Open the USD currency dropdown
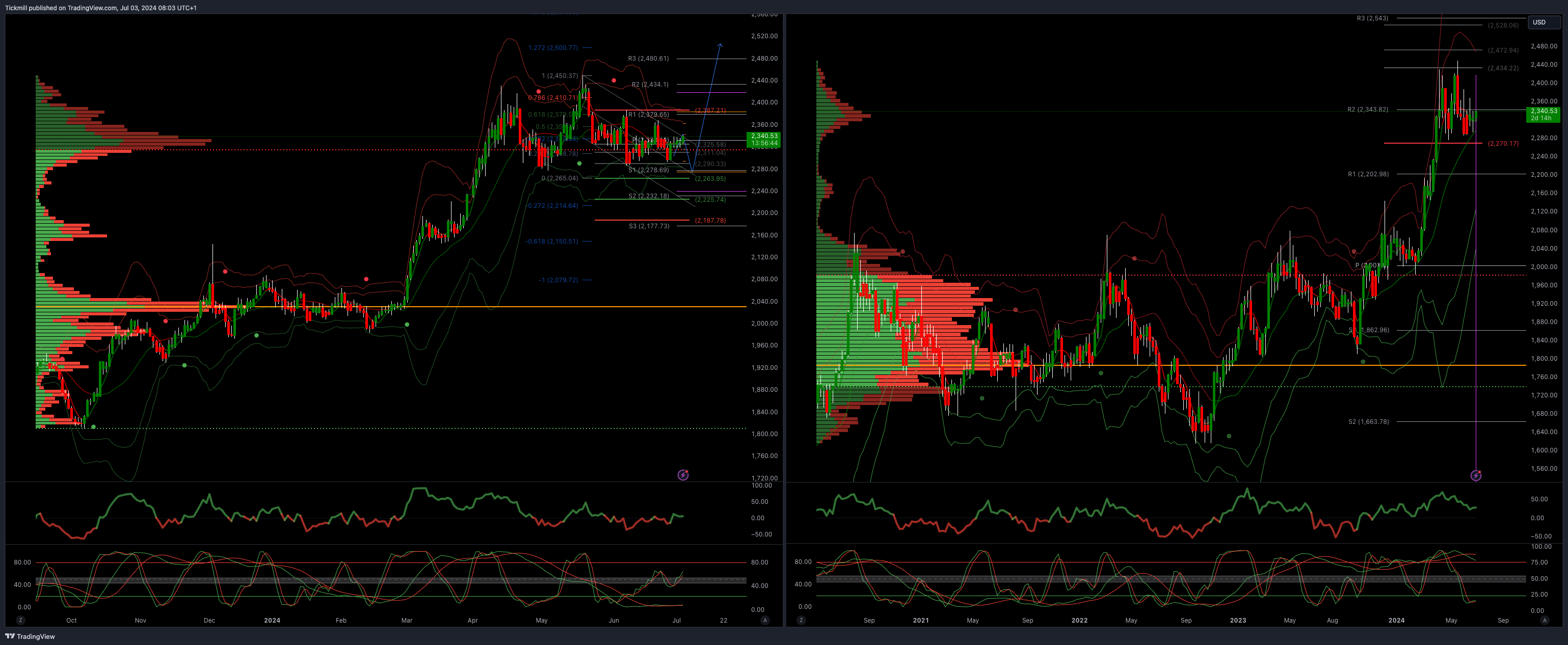This screenshot has height=645, width=1568. (1544, 22)
